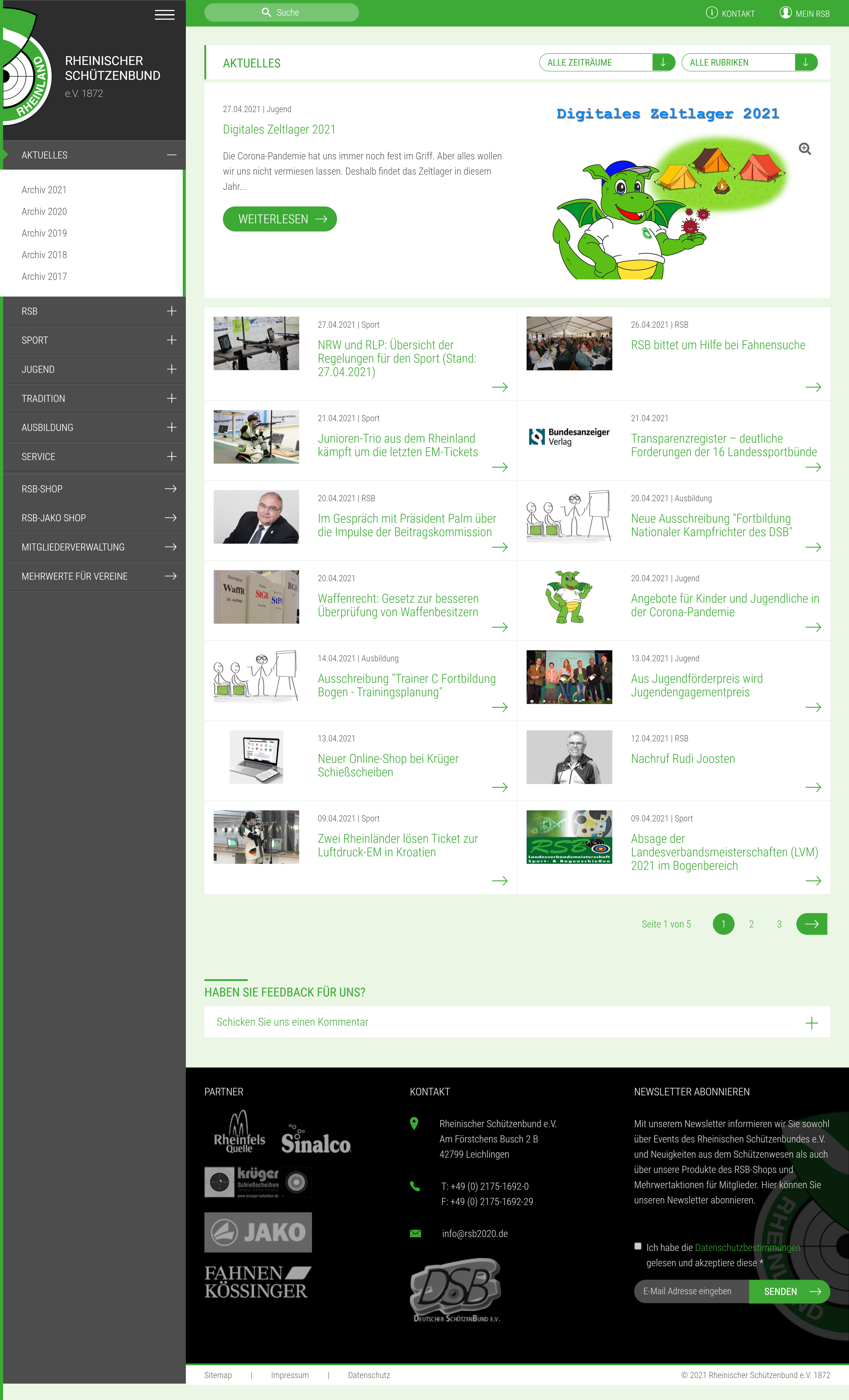
Task: Click arrow on Nachruf Rudi Joosten article
Action: [813, 787]
